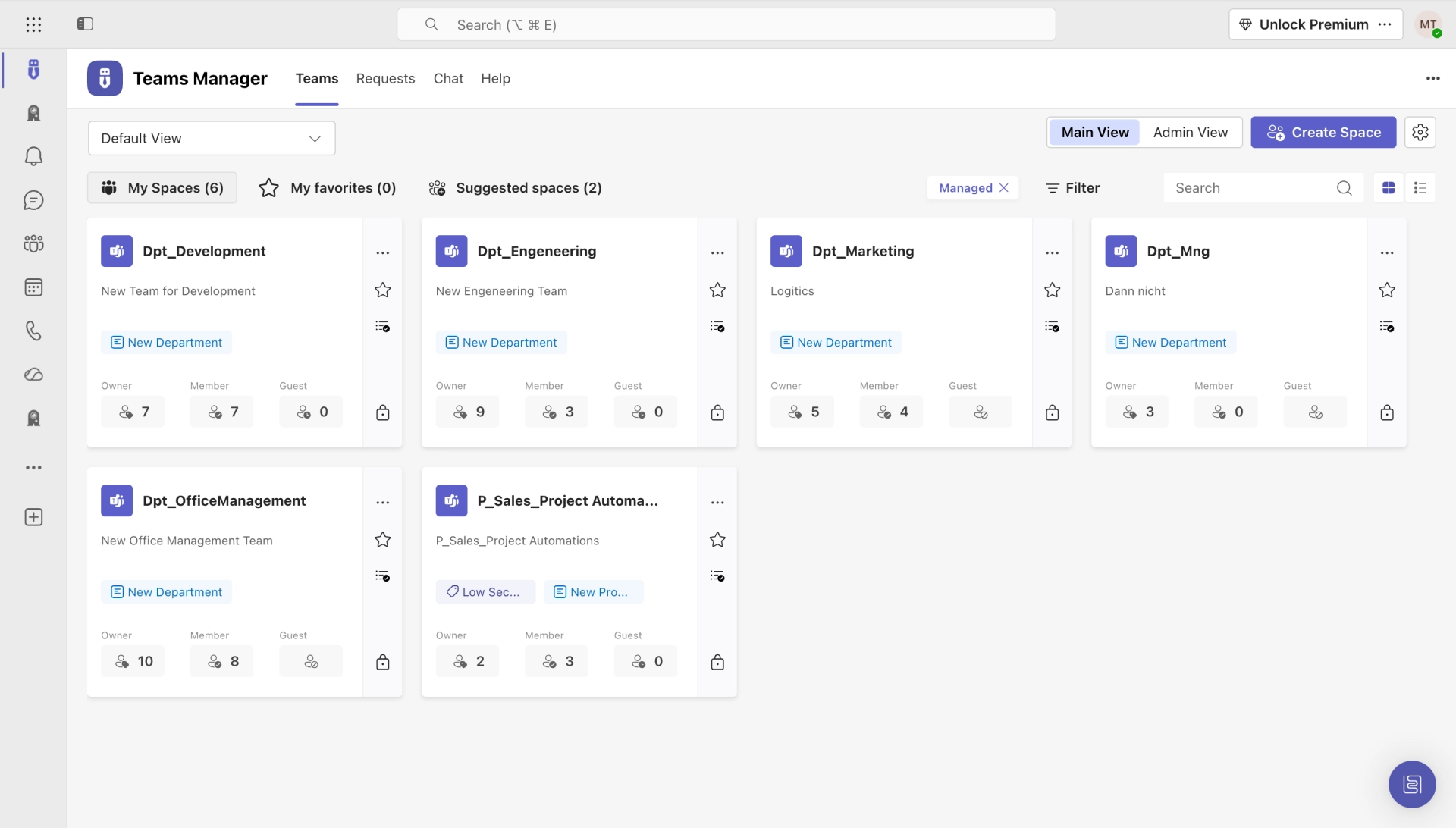Open the floating chat assistant button
The width and height of the screenshot is (1456, 828).
1412,784
